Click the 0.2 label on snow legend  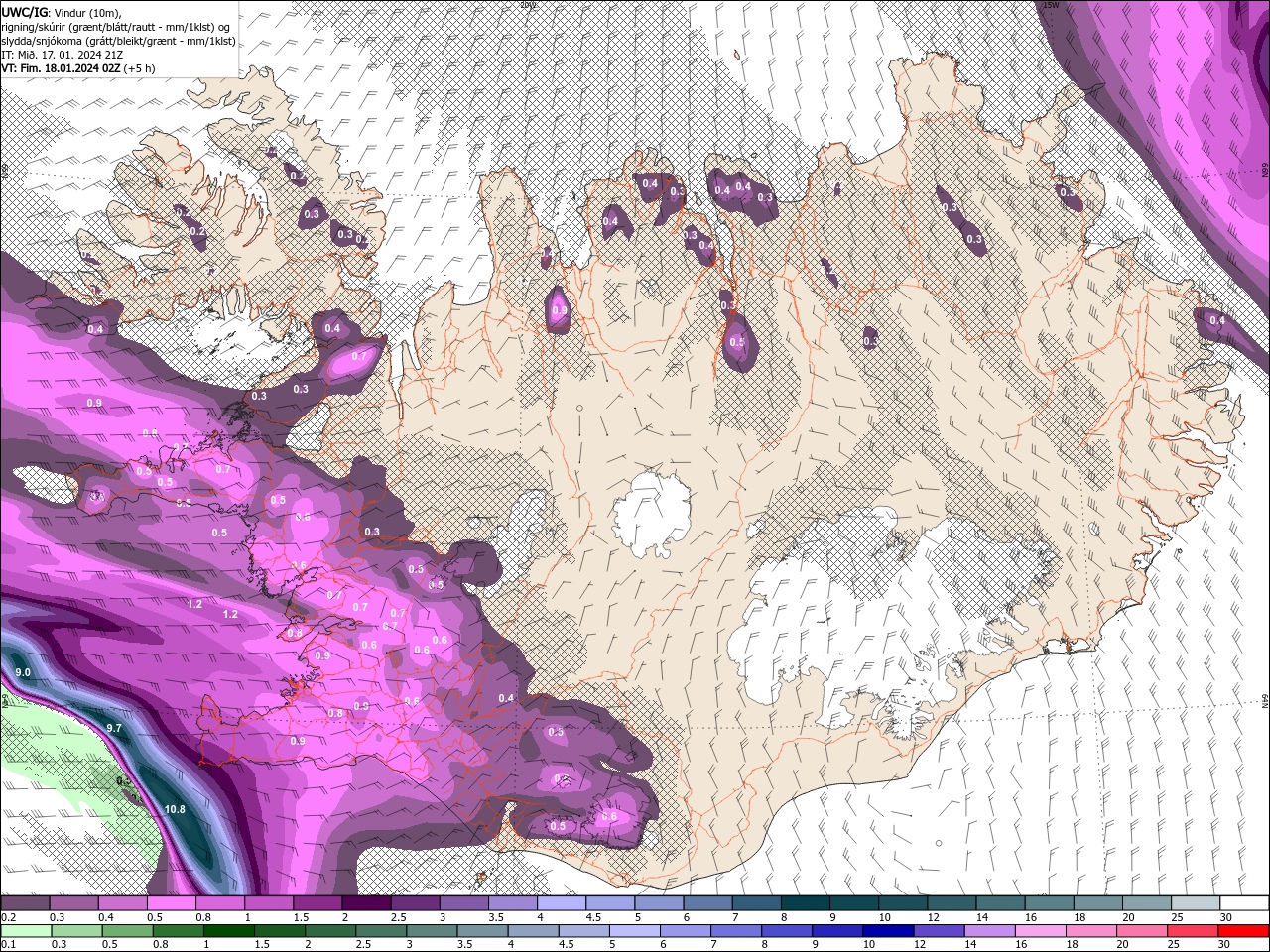point(9,917)
